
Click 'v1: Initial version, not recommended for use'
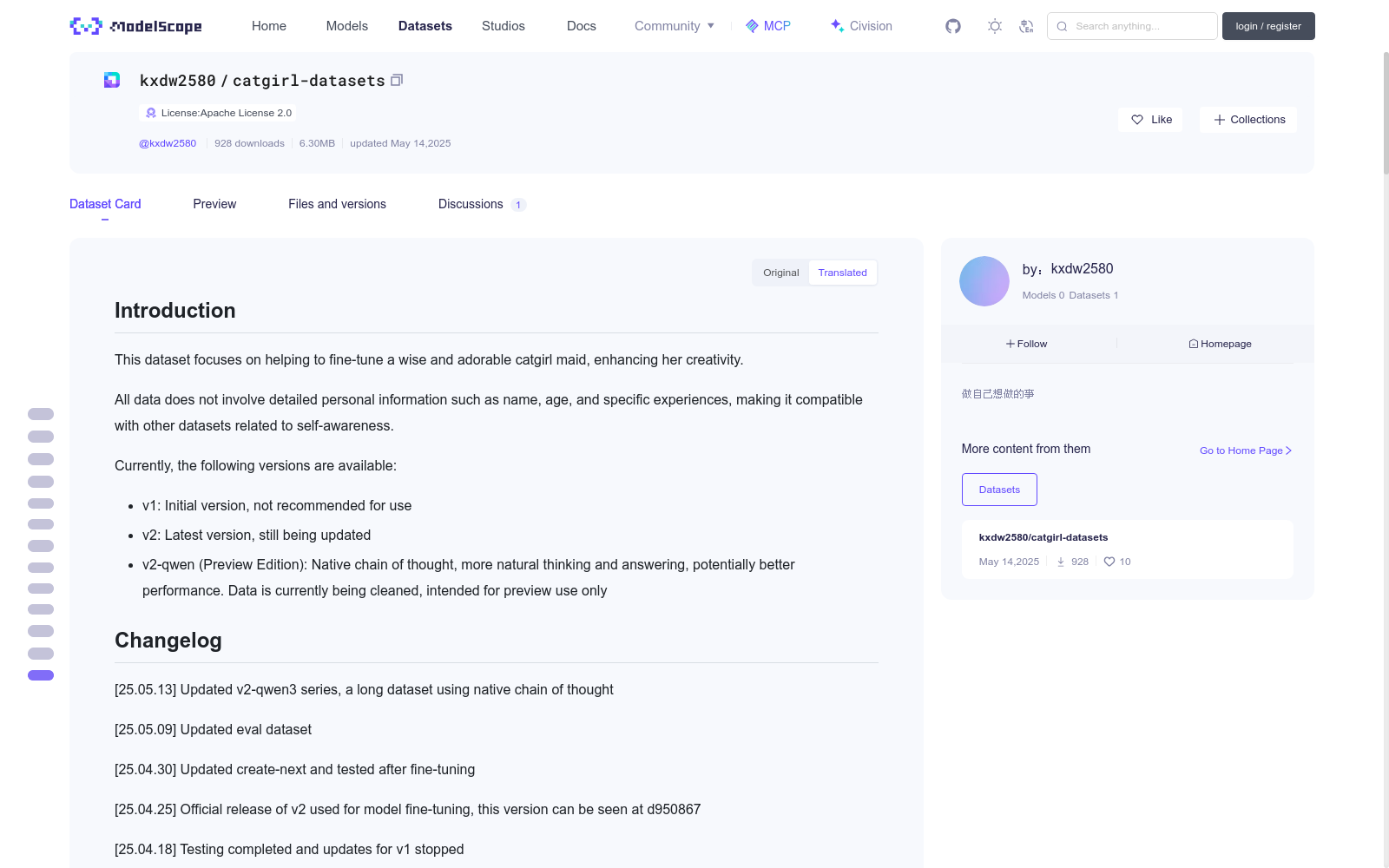[x=277, y=505]
